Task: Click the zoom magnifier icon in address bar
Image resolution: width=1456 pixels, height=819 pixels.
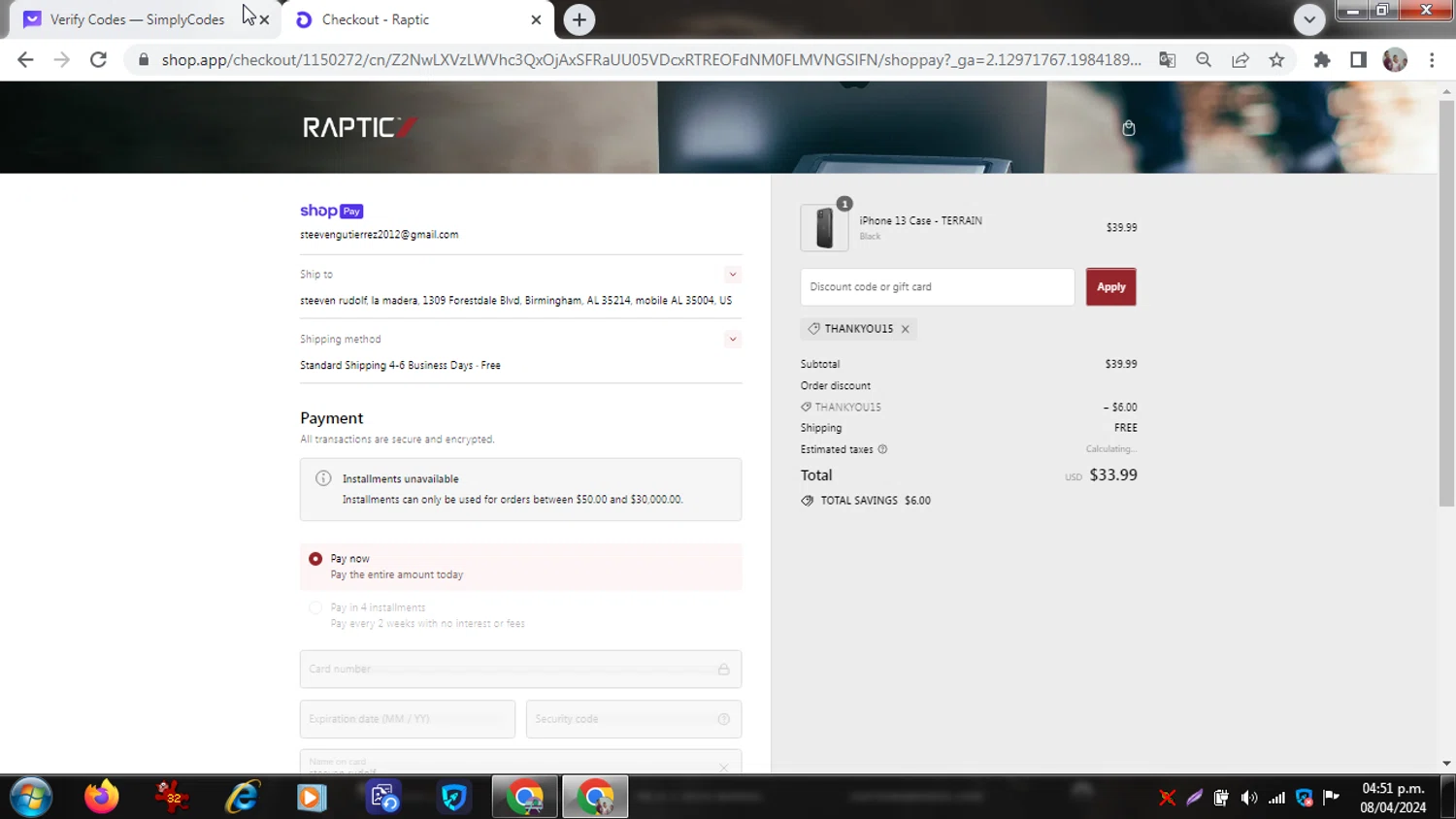Action: coord(1204,60)
